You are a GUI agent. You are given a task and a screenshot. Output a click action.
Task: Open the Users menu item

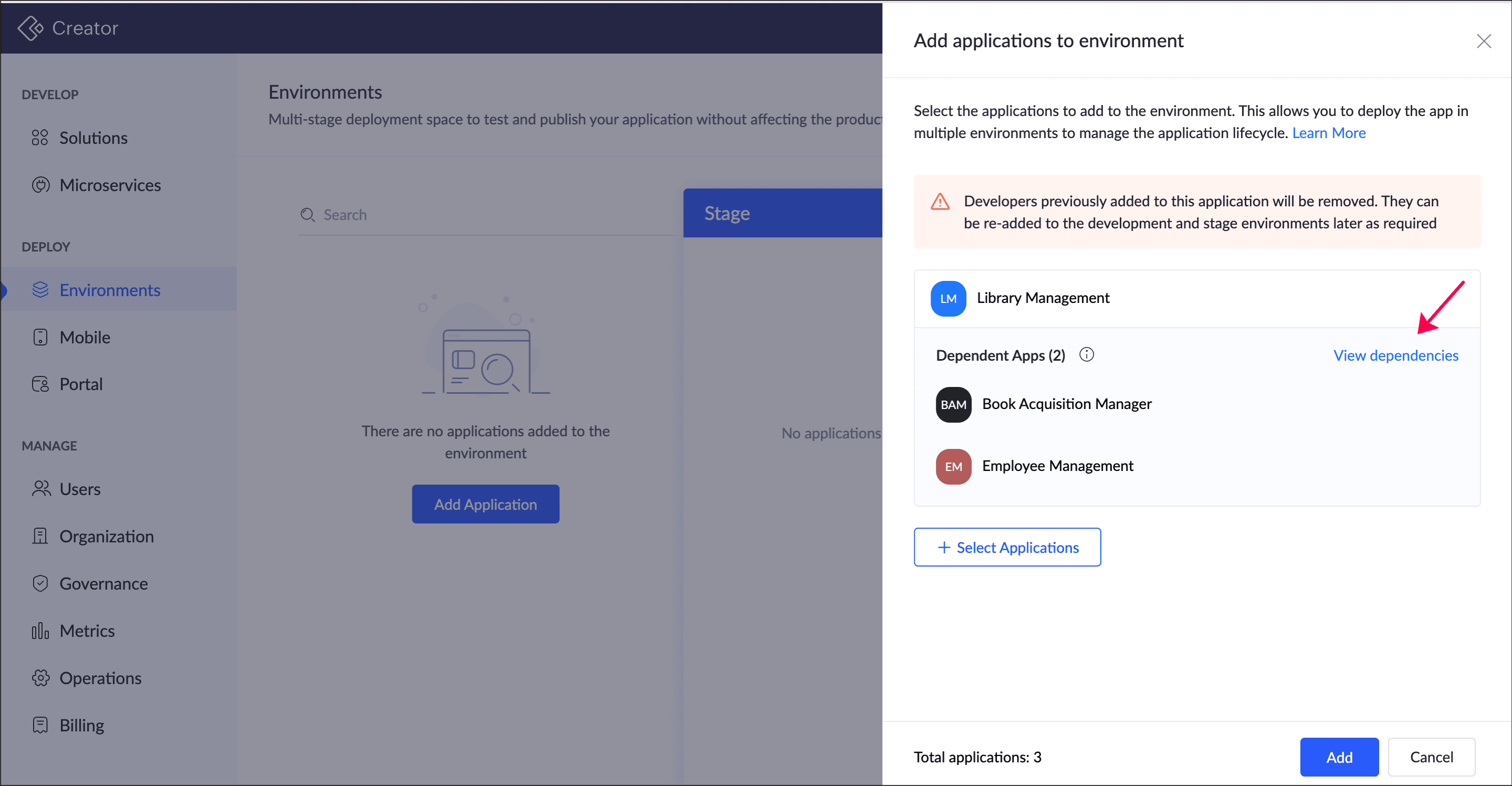coord(80,489)
